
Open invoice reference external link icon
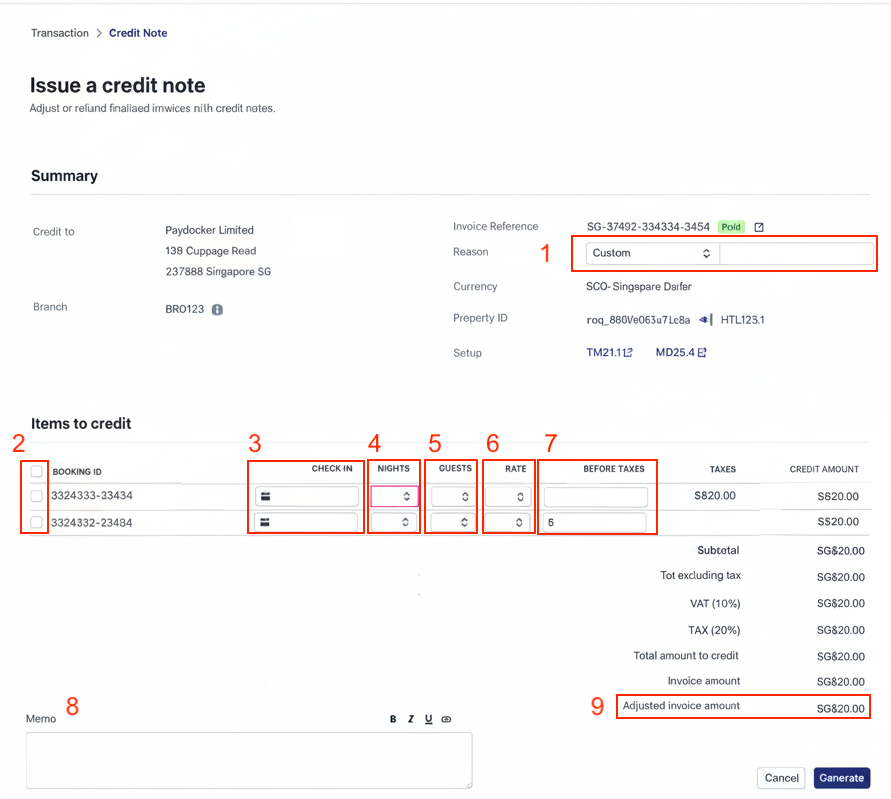pos(759,227)
